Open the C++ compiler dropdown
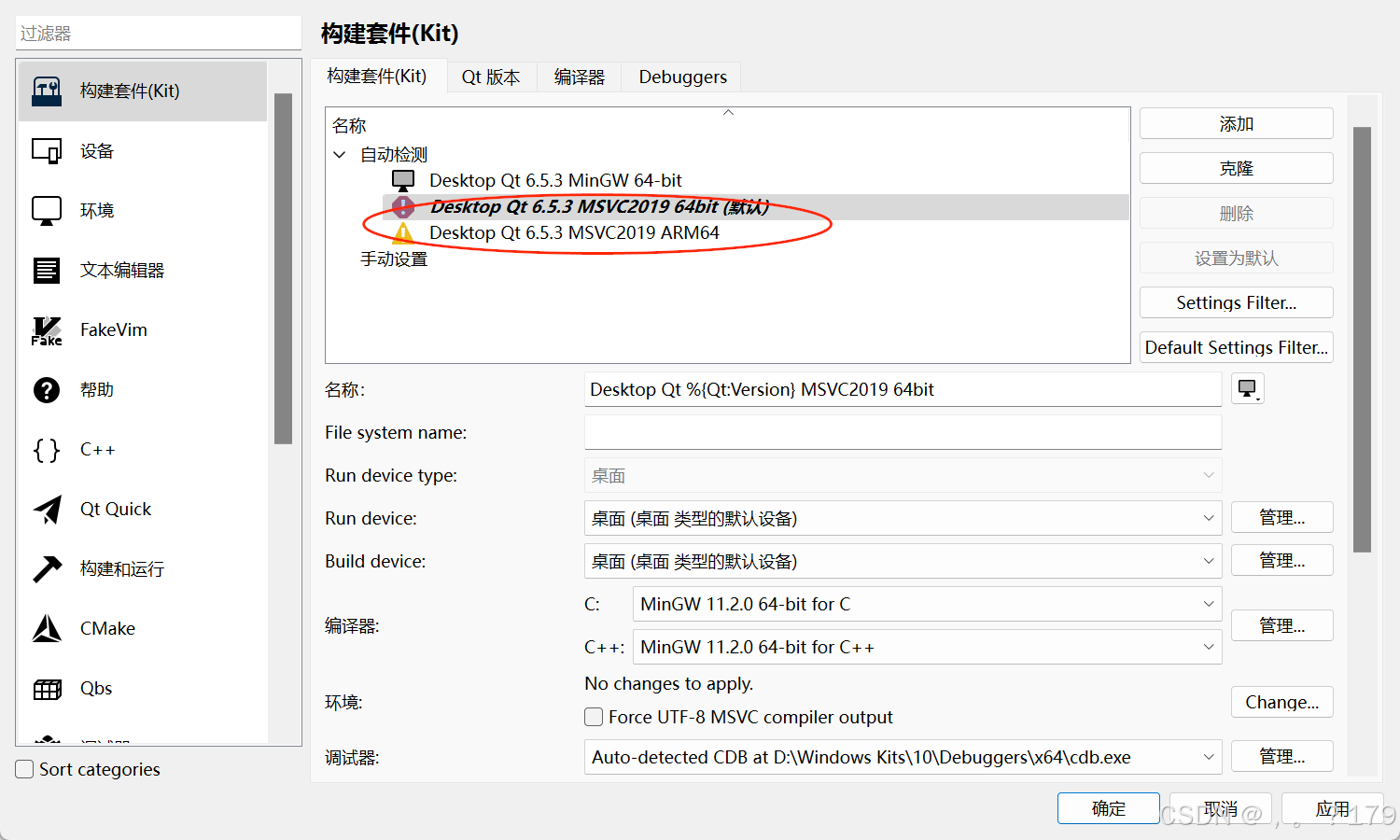Screen dimensions: 1400x840 (928, 647)
